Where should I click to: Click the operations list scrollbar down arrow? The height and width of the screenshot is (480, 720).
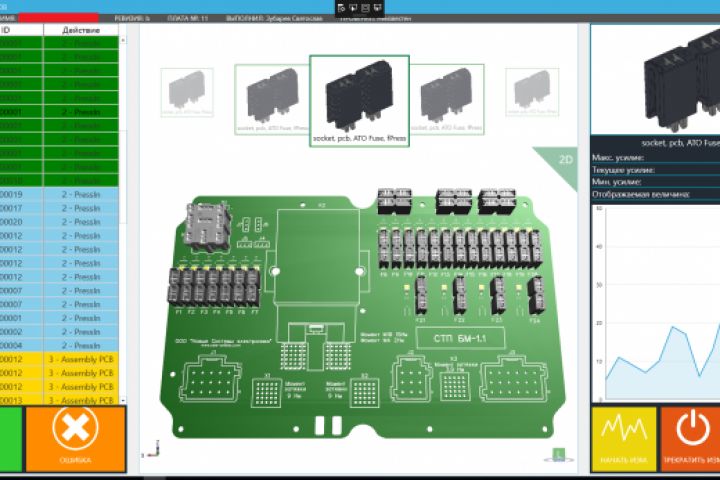pyautogui.click(x=123, y=401)
